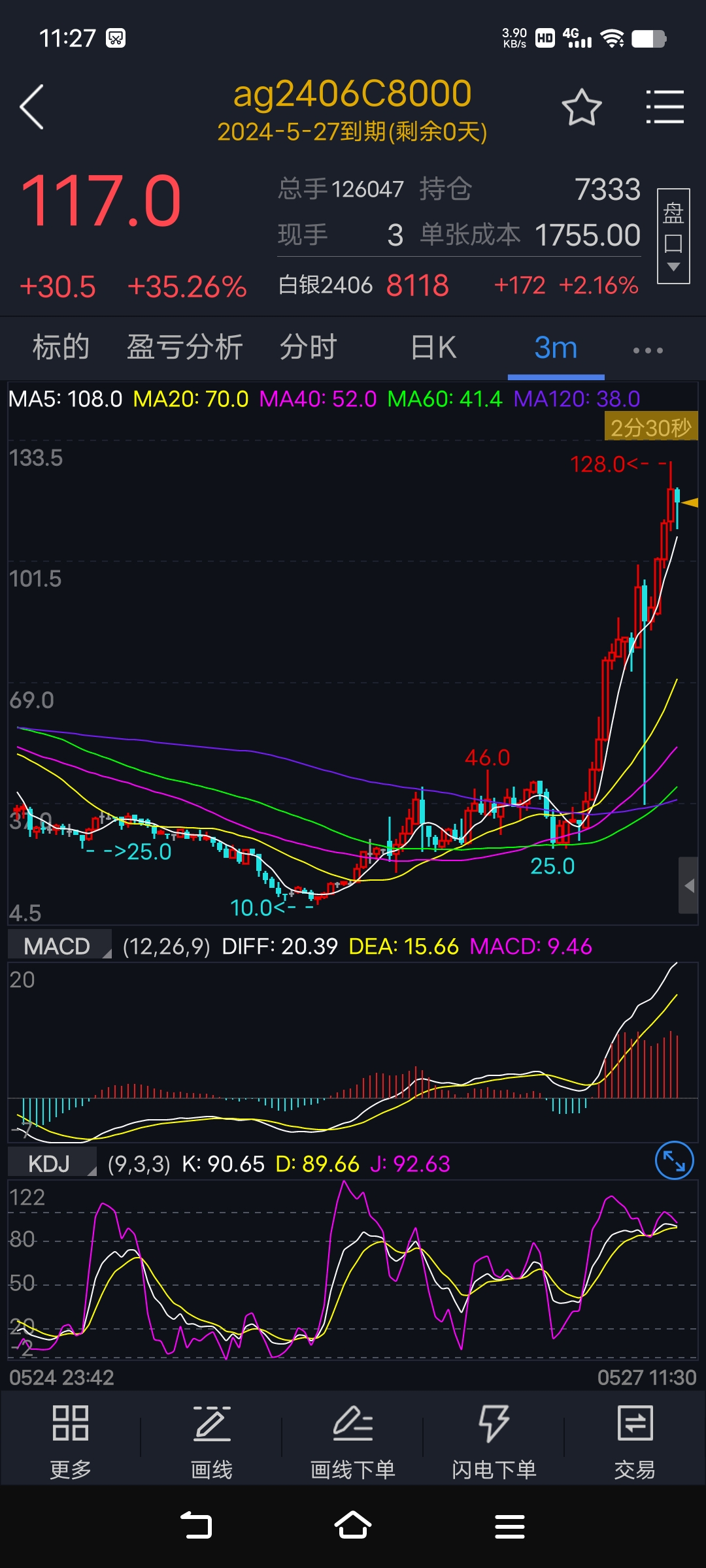Switch to the 日K tab
Viewport: 706px width, 1568px height.
433,348
